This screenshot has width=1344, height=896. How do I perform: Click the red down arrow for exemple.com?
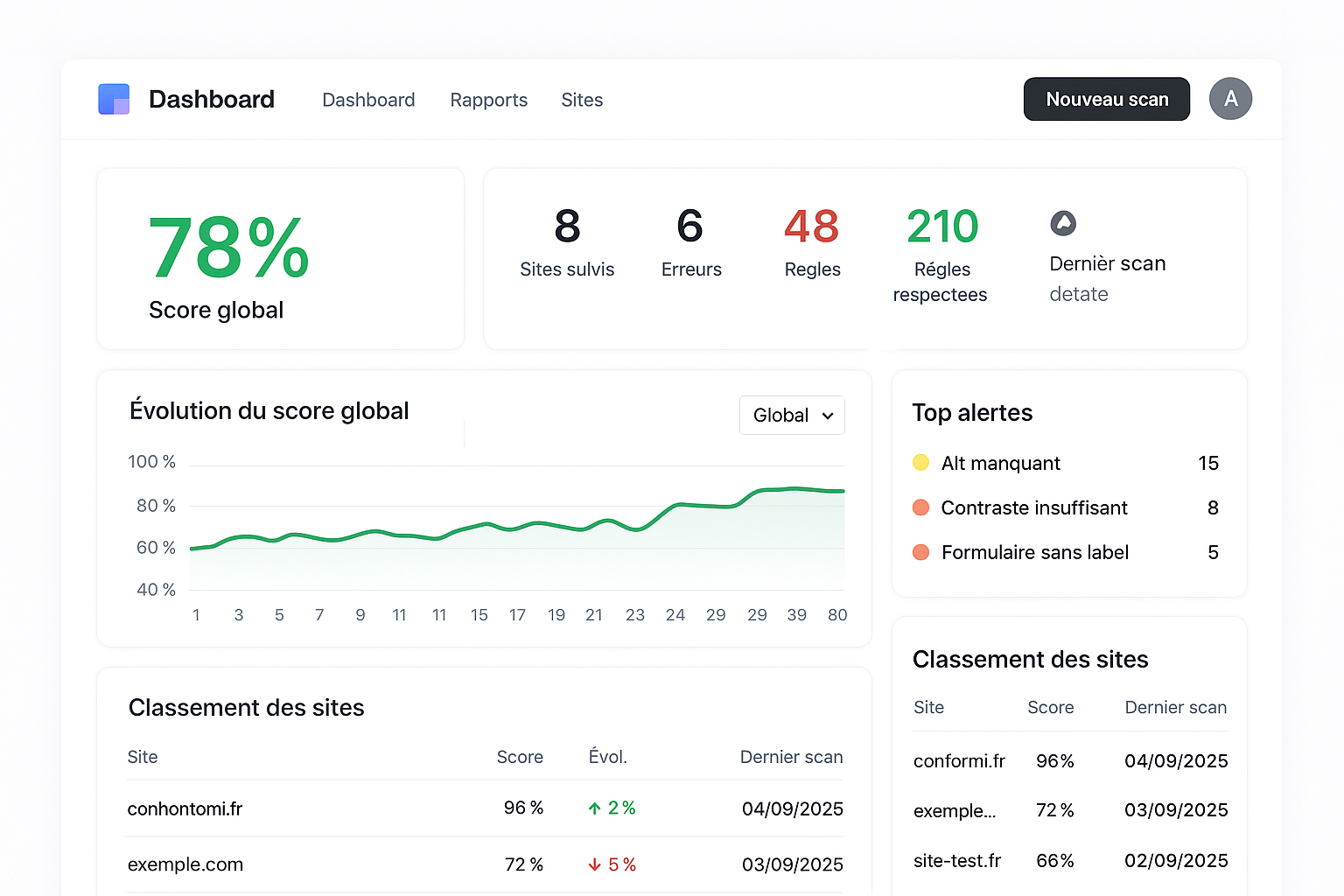click(x=595, y=864)
